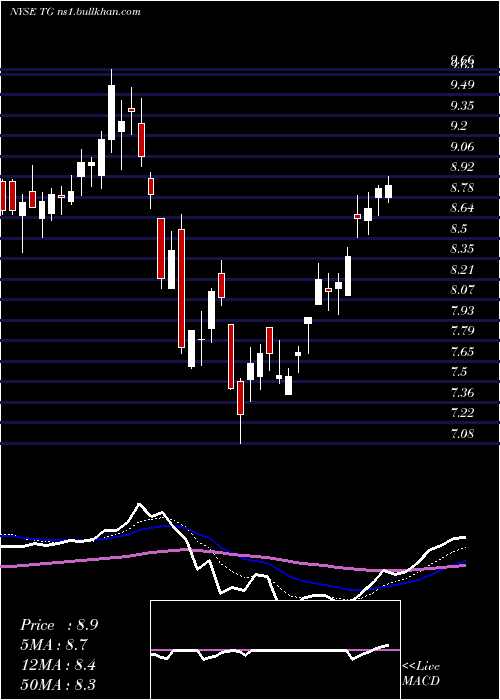500x700 pixels.
Task: Click the 7.08 price axis label
Action: pyautogui.click(x=462, y=433)
